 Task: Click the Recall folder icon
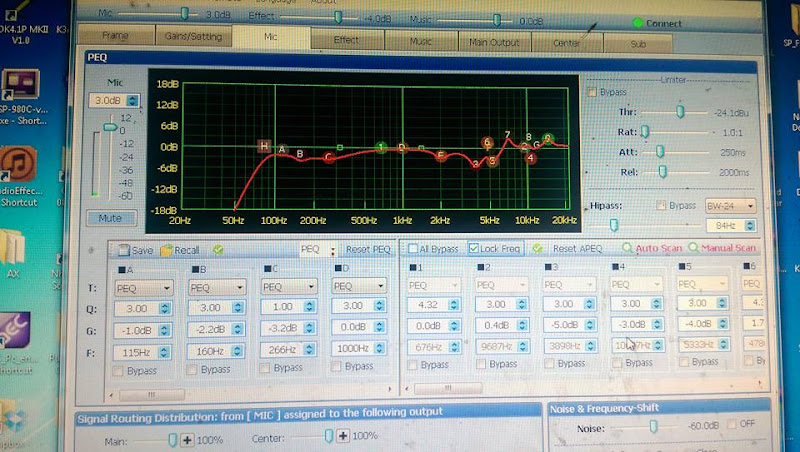pos(166,250)
